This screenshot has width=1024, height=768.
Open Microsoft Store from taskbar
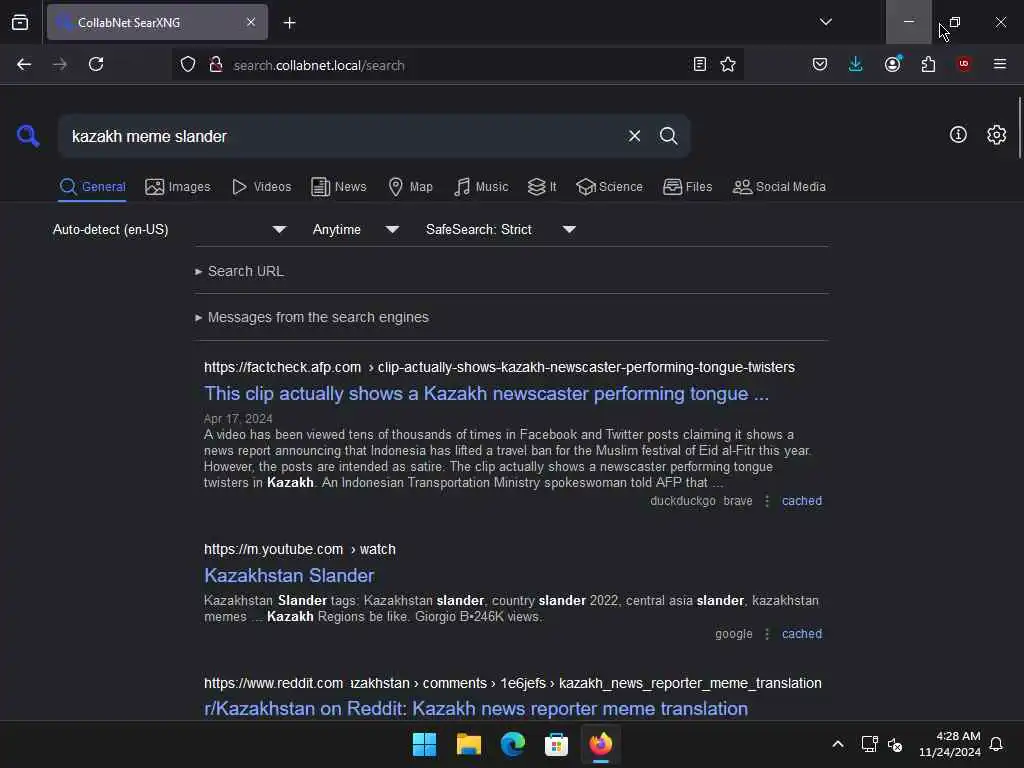(x=556, y=744)
